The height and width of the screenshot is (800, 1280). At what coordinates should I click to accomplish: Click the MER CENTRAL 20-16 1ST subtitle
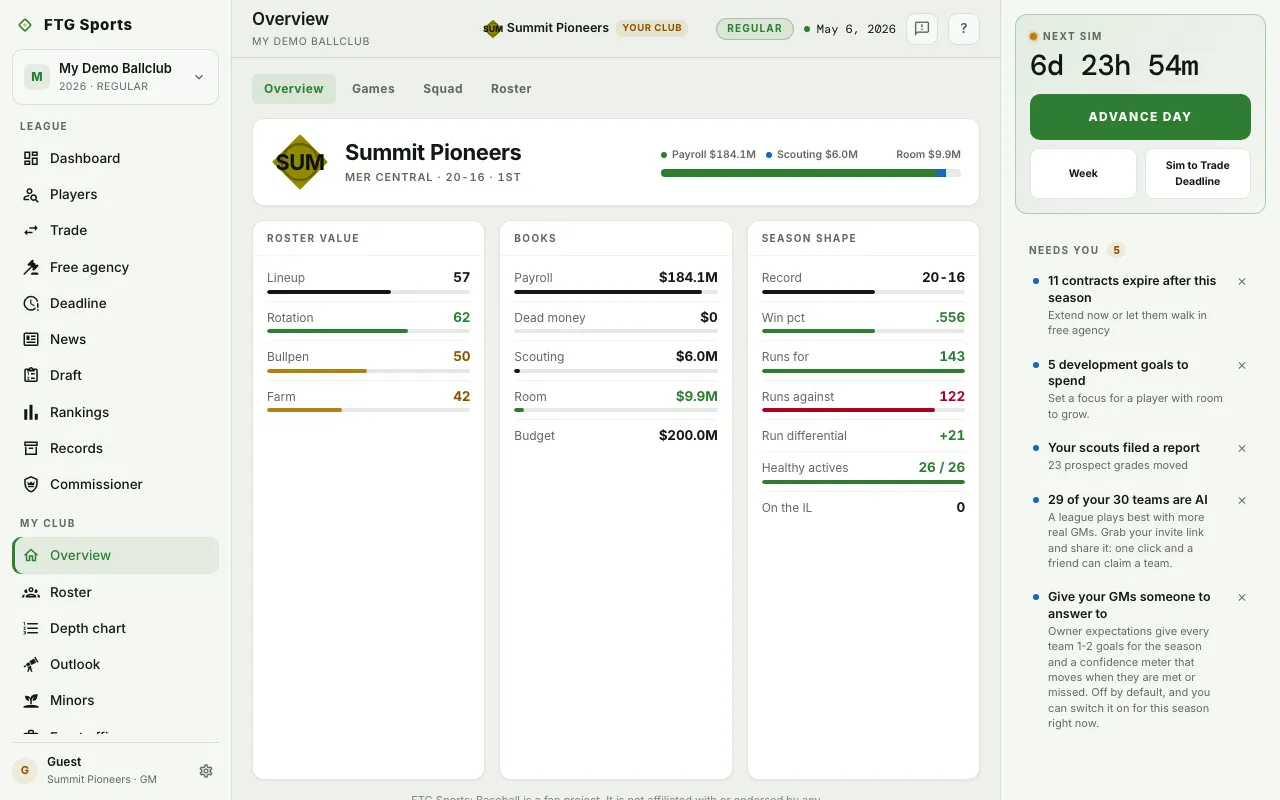tap(433, 177)
